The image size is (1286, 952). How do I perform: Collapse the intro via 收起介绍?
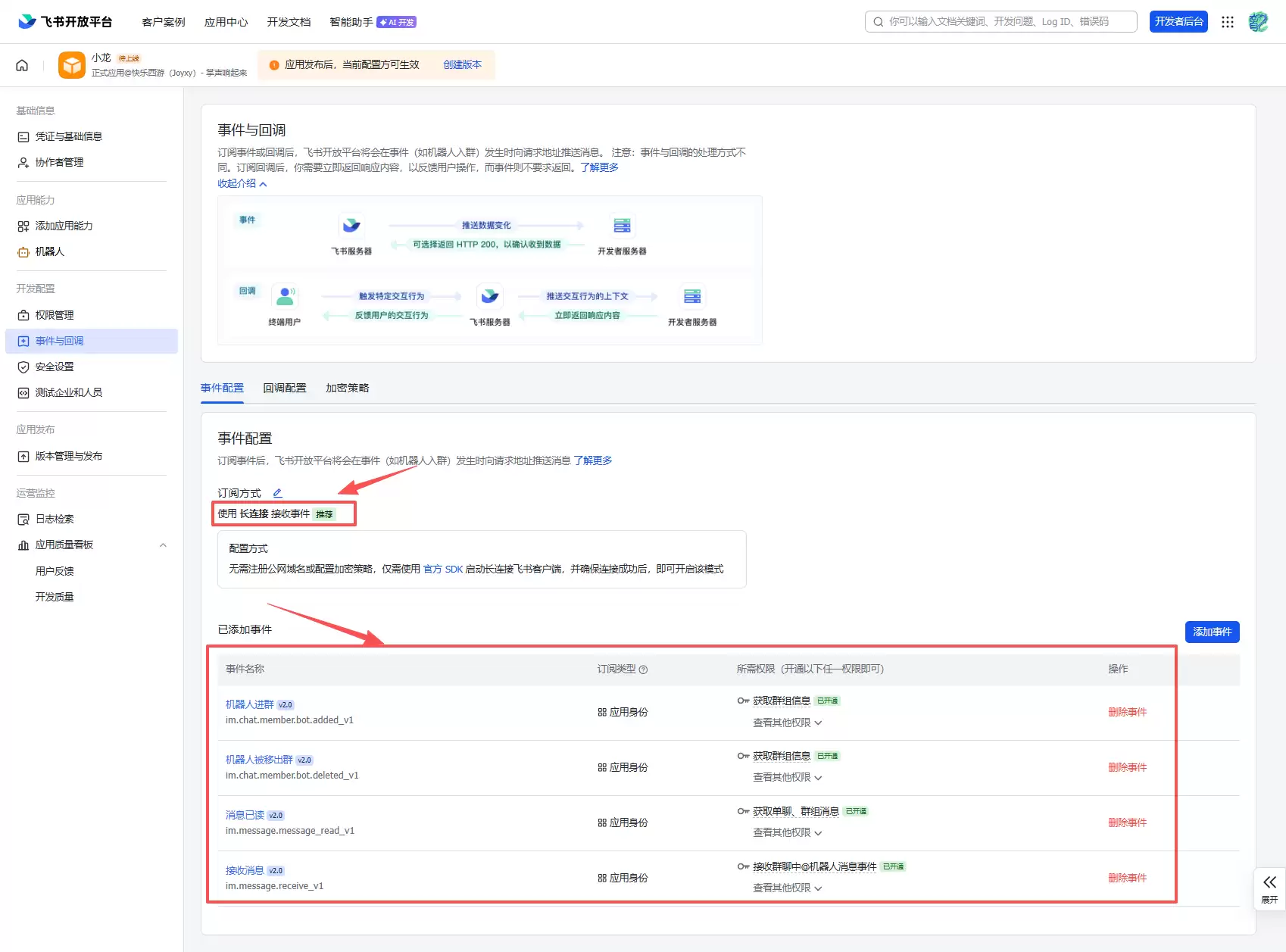[242, 183]
